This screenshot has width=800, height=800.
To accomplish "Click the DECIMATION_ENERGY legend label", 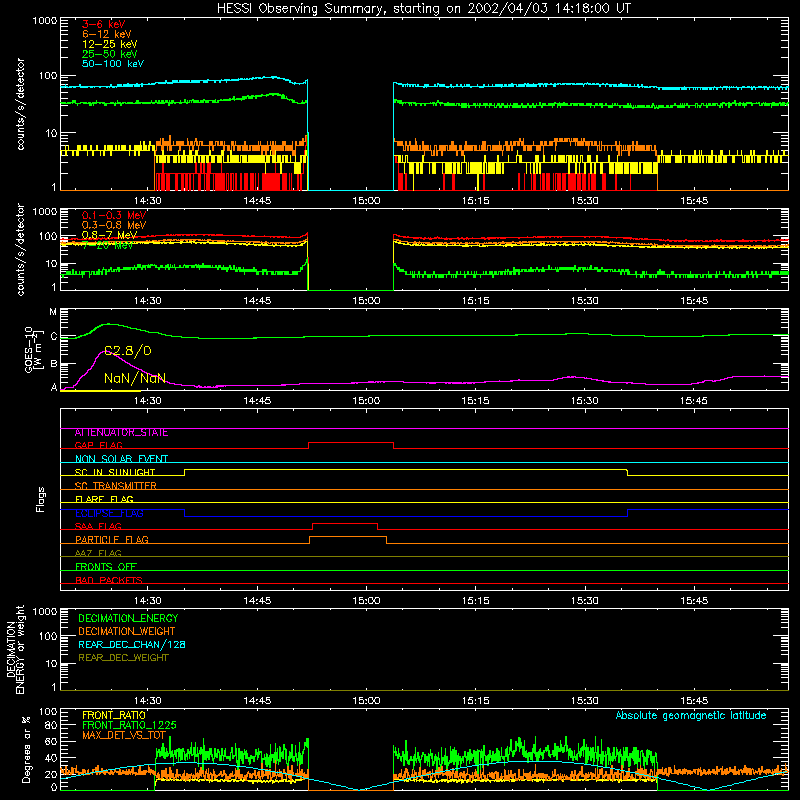I will pos(128,618).
